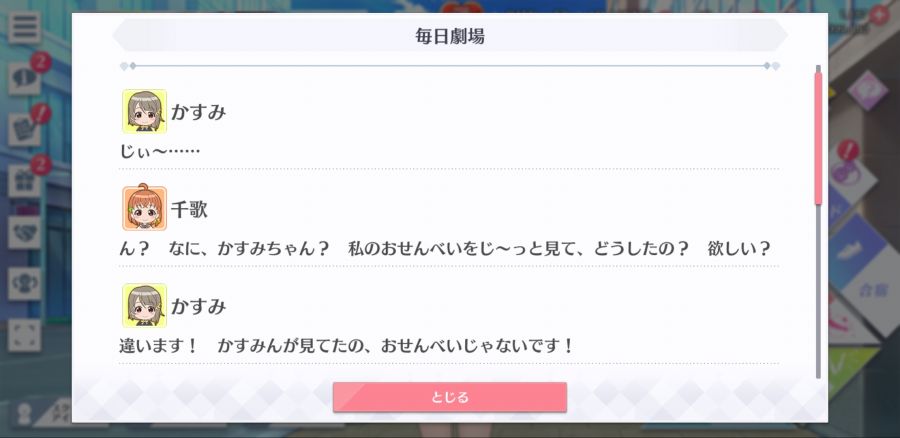
Task: Close dialog with the とじる button
Action: 449,397
